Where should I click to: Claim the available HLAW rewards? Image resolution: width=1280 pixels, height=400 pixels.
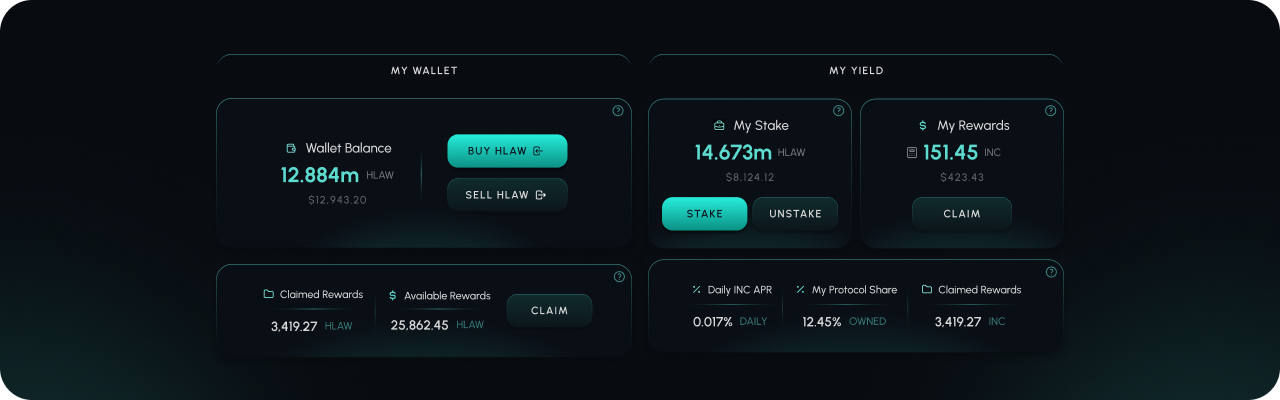click(x=549, y=311)
